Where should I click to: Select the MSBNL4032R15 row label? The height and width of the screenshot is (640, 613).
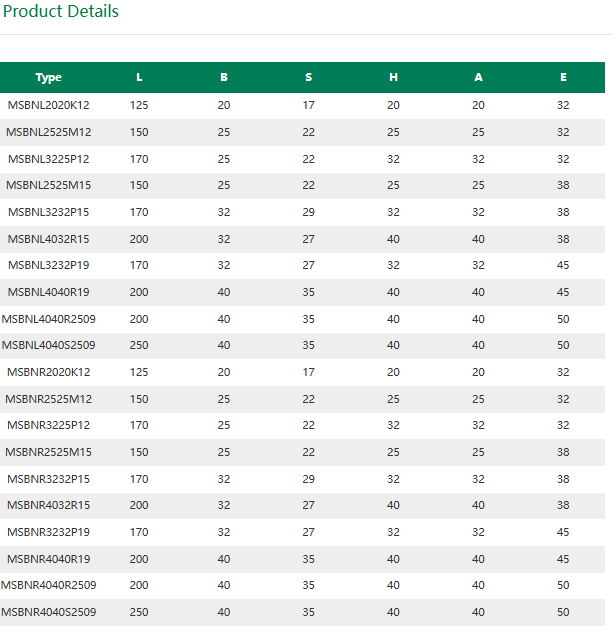point(49,239)
